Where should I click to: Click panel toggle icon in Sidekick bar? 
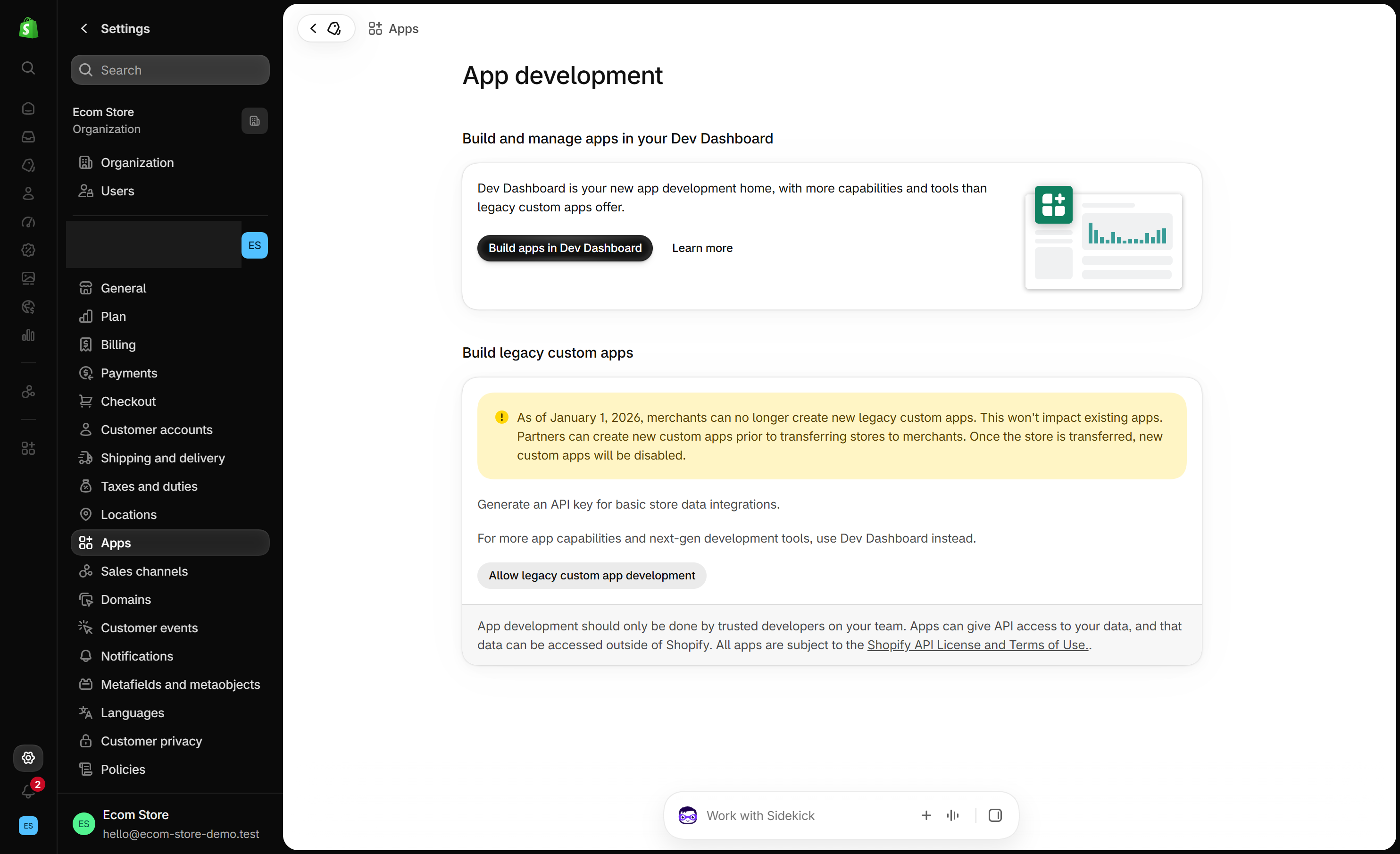pos(995,815)
